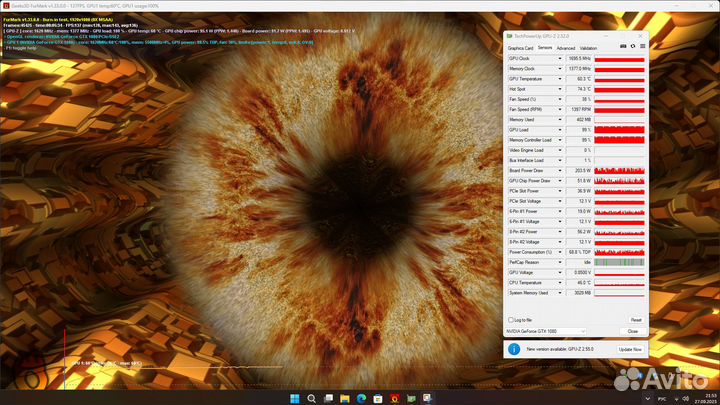Launch Microsoft Edge from the taskbar
This screenshot has width=720, height=405.
point(361,398)
